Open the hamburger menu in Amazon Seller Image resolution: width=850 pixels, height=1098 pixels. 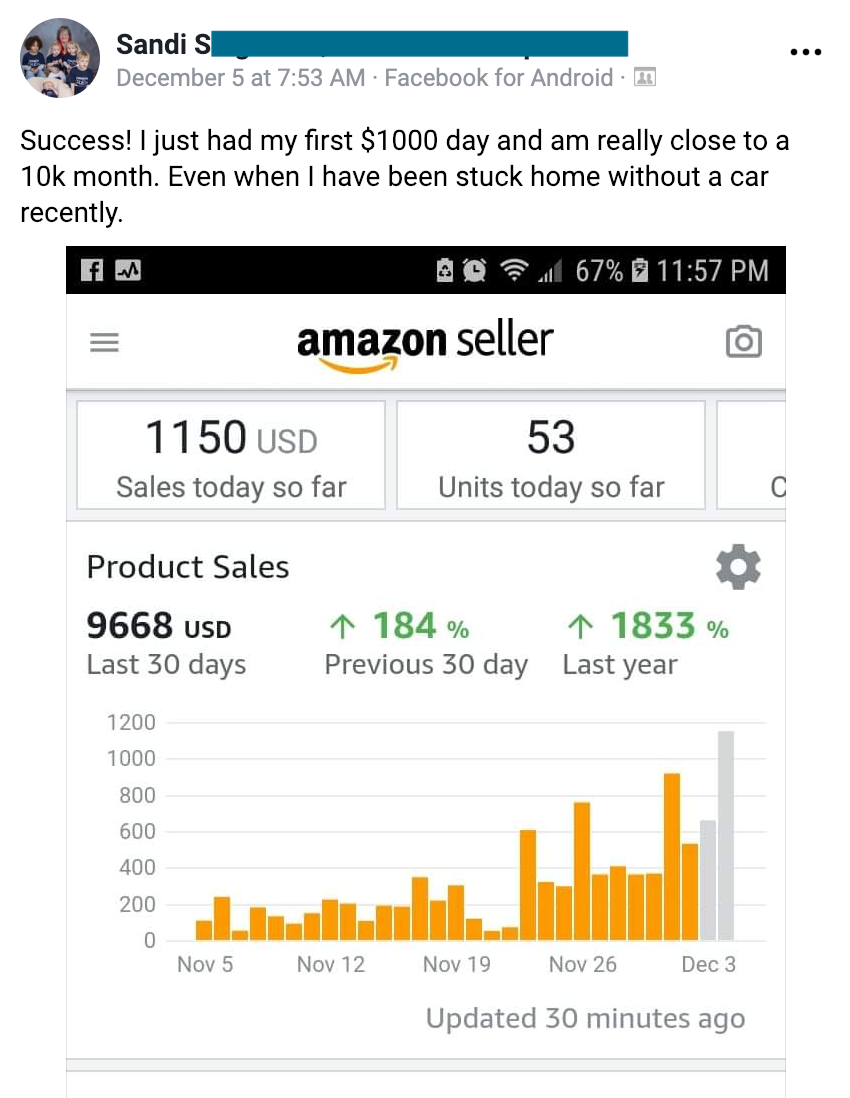[104, 342]
